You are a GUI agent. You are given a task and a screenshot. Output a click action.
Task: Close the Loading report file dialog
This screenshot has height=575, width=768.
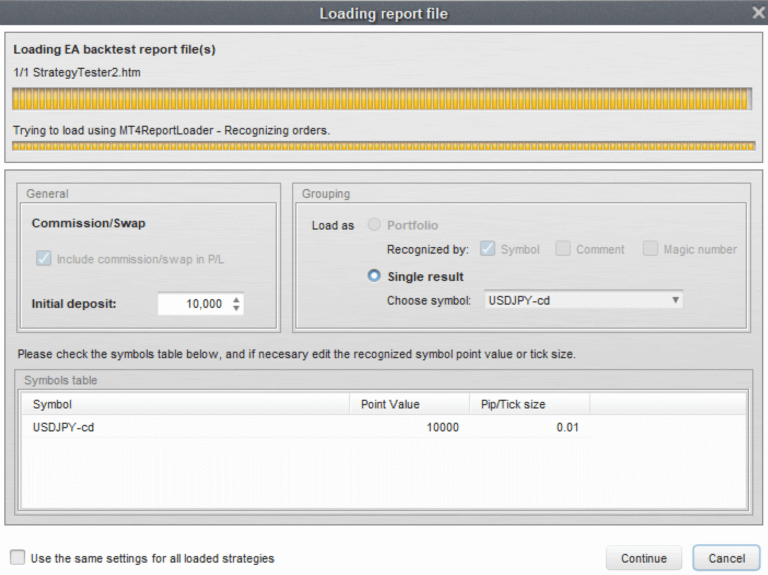tap(758, 13)
